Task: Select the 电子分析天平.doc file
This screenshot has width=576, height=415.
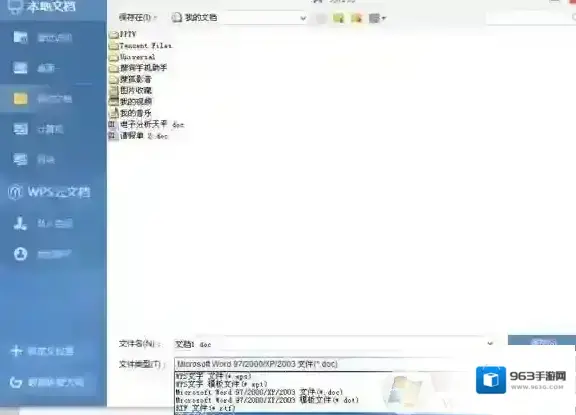Action: [x=146, y=124]
